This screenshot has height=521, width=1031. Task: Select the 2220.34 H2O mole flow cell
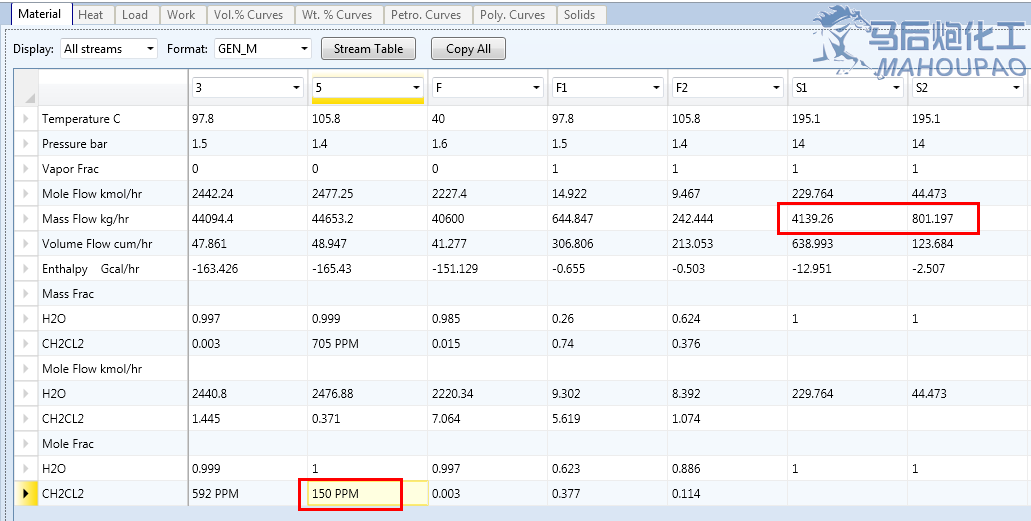click(488, 394)
